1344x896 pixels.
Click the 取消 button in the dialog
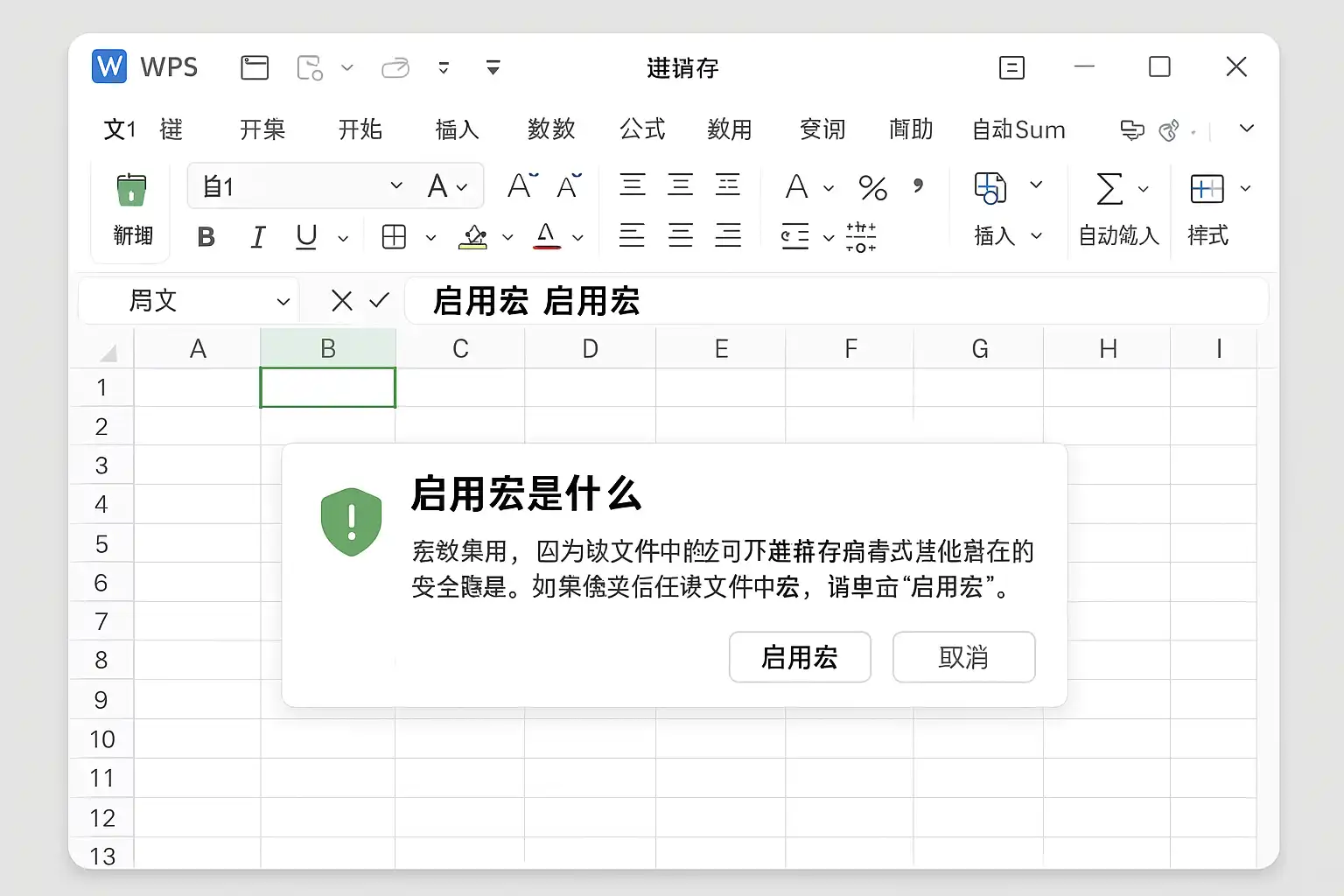coord(963,657)
